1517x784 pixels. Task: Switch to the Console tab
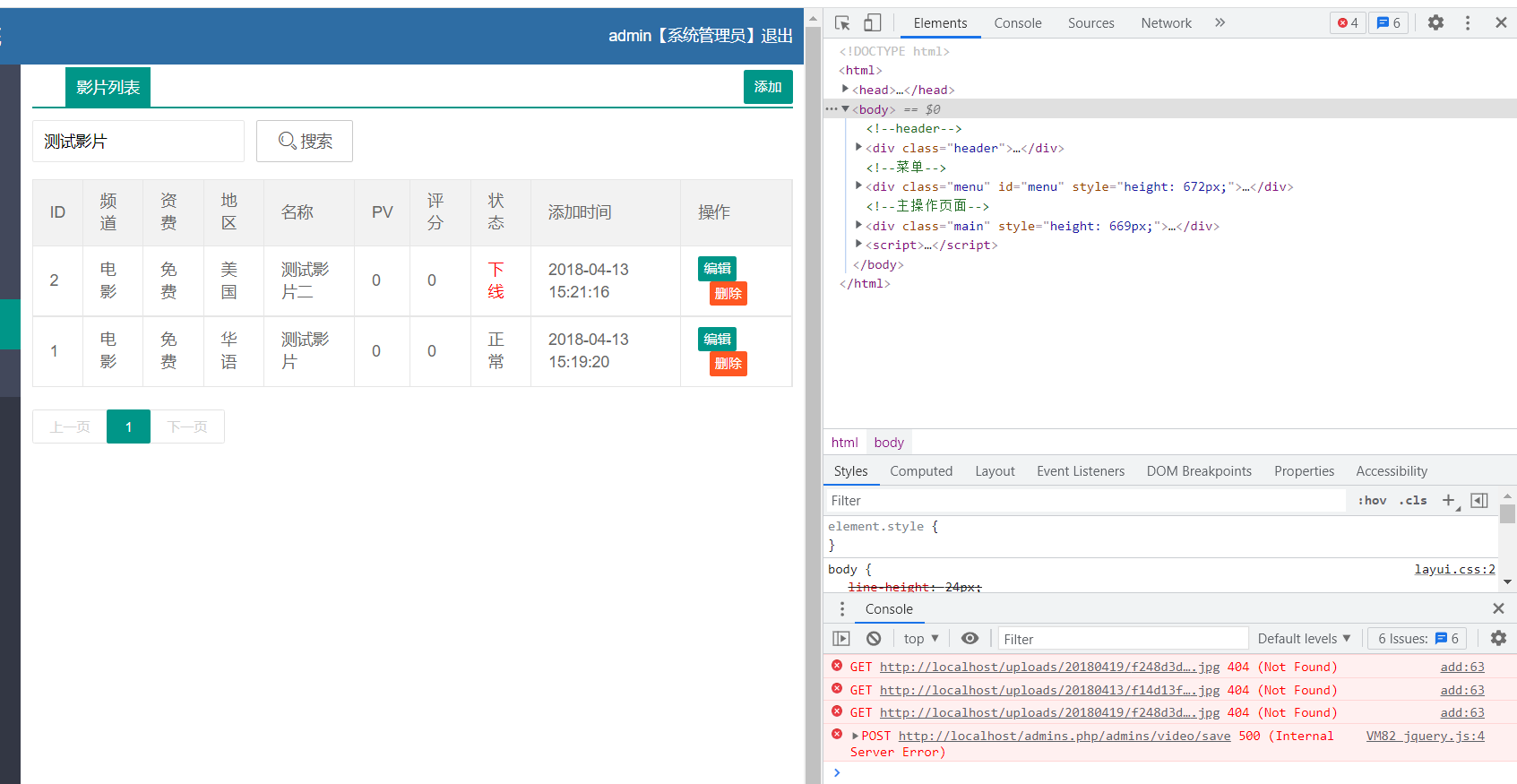1017,23
